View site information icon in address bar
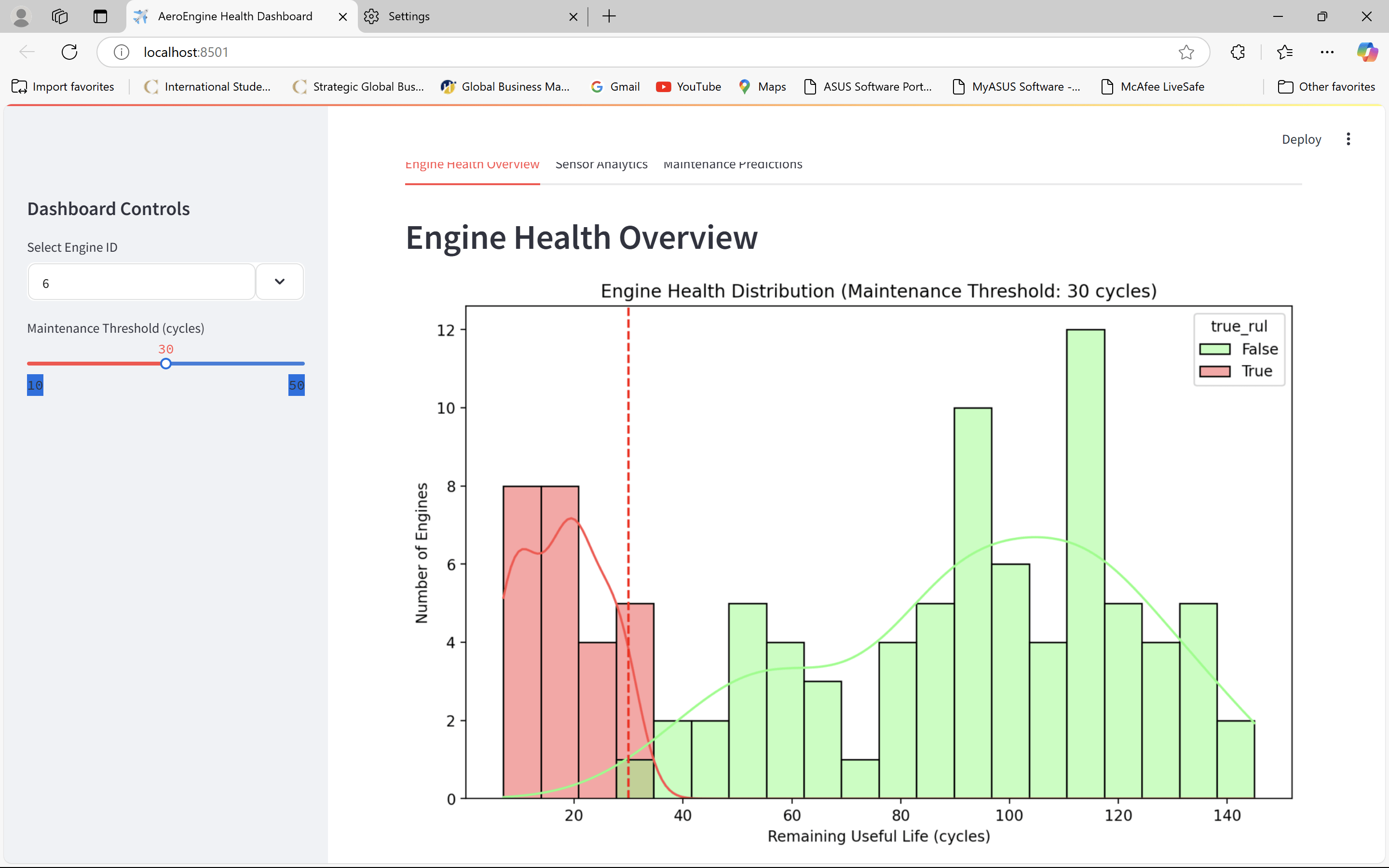Image resolution: width=1389 pixels, height=868 pixels. 121,52
